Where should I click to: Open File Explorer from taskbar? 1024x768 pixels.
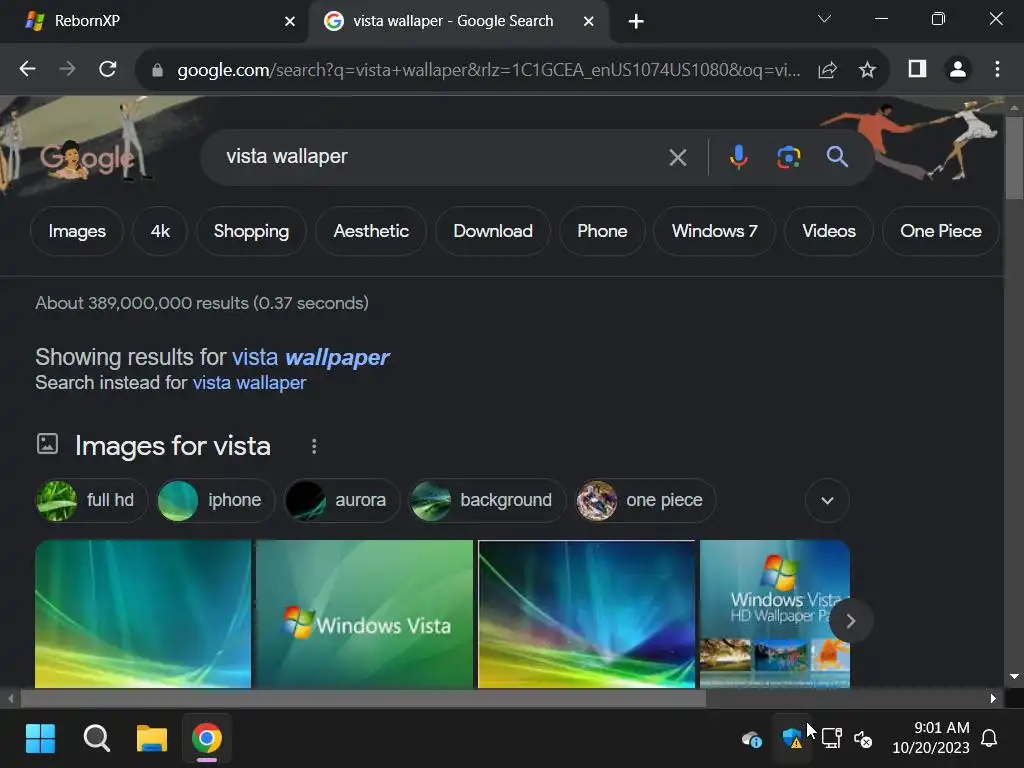tap(152, 739)
